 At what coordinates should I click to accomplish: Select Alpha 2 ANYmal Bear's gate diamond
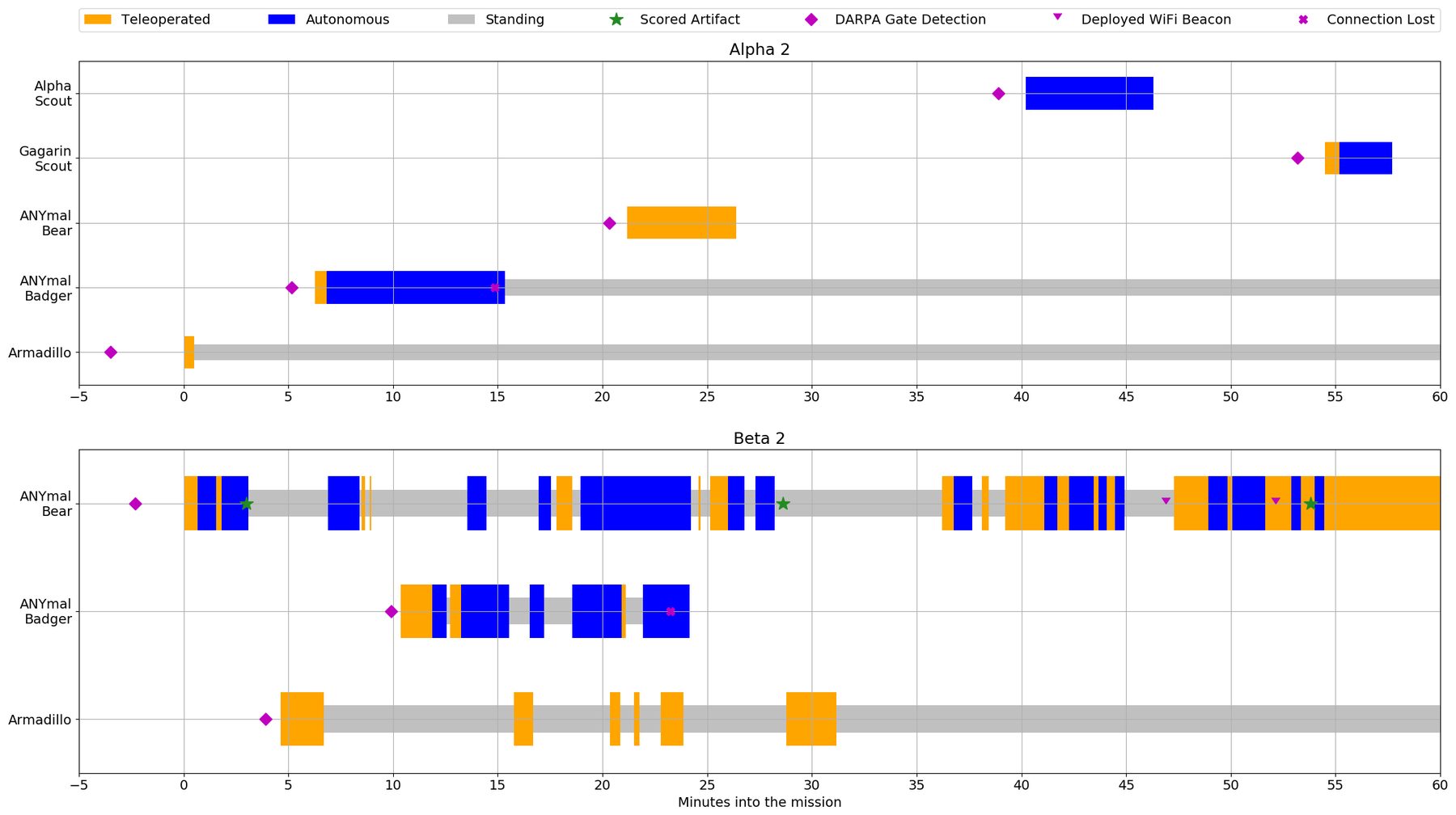(609, 223)
